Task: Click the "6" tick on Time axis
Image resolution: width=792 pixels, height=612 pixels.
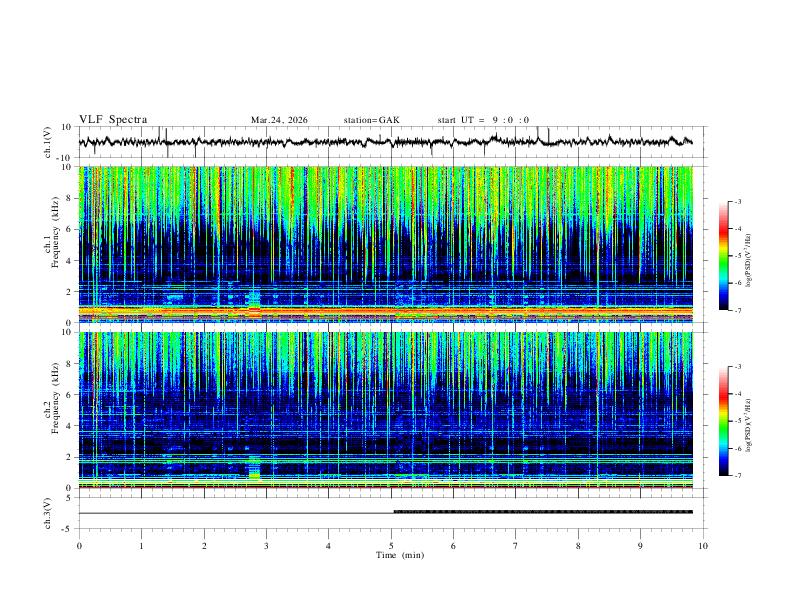Action: point(454,546)
